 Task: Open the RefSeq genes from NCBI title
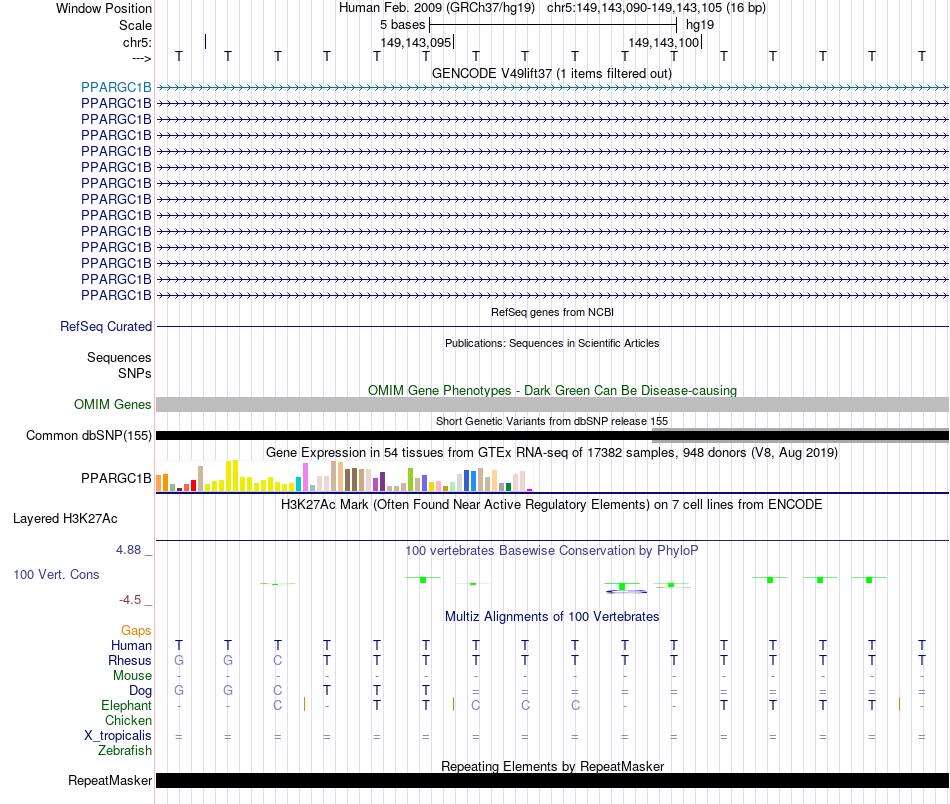552,312
